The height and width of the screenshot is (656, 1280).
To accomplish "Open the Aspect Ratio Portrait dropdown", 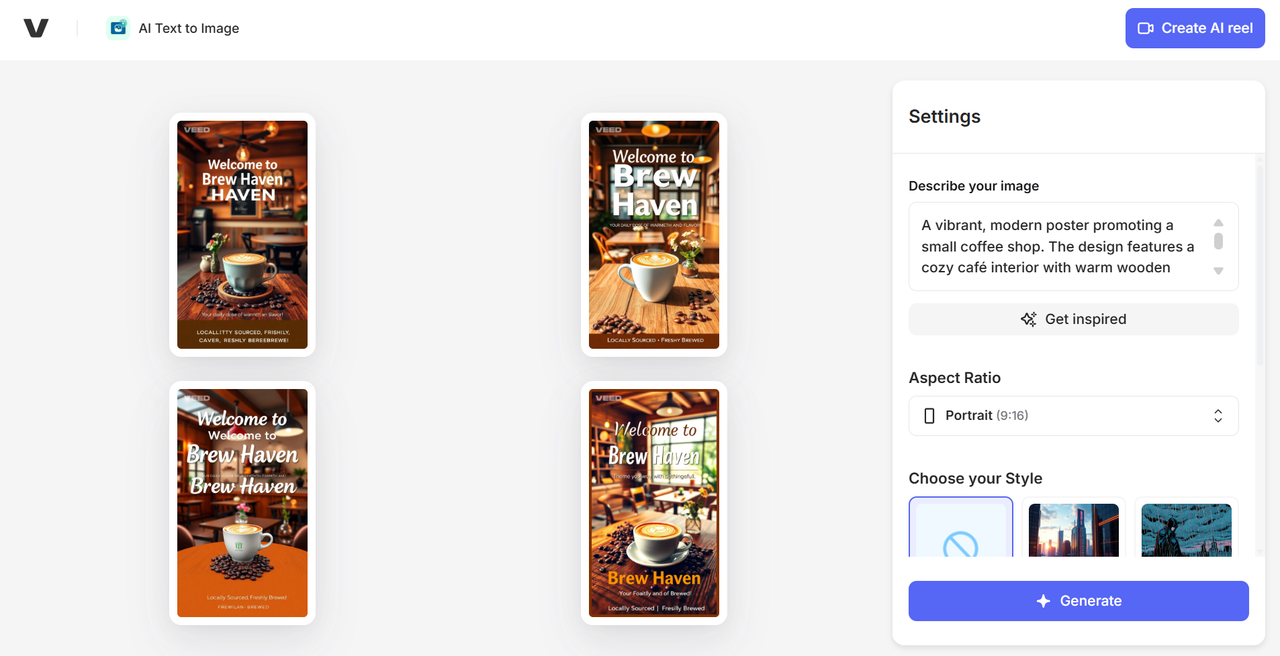I will 1072,415.
